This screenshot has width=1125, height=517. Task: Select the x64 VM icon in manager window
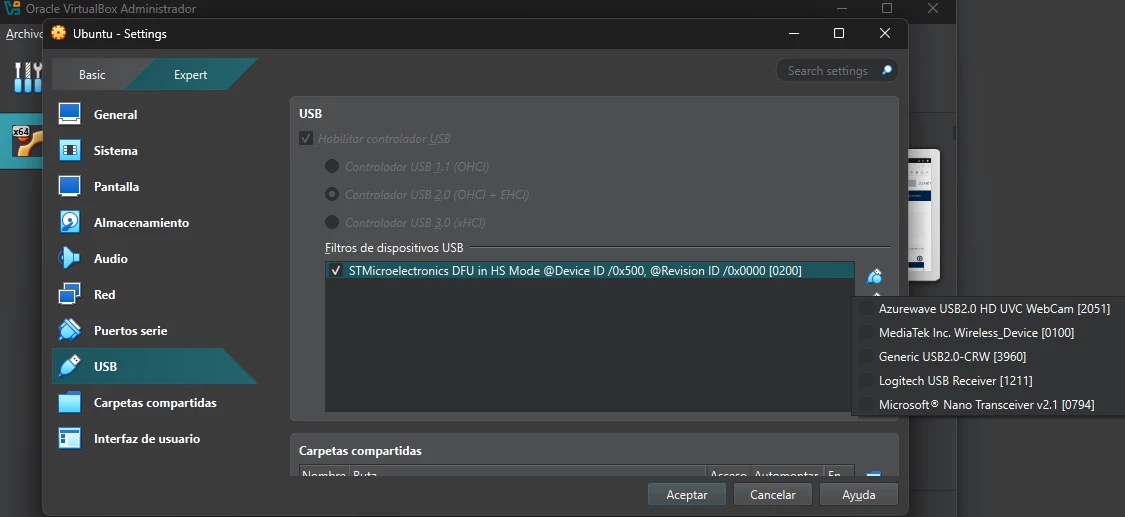[28, 141]
